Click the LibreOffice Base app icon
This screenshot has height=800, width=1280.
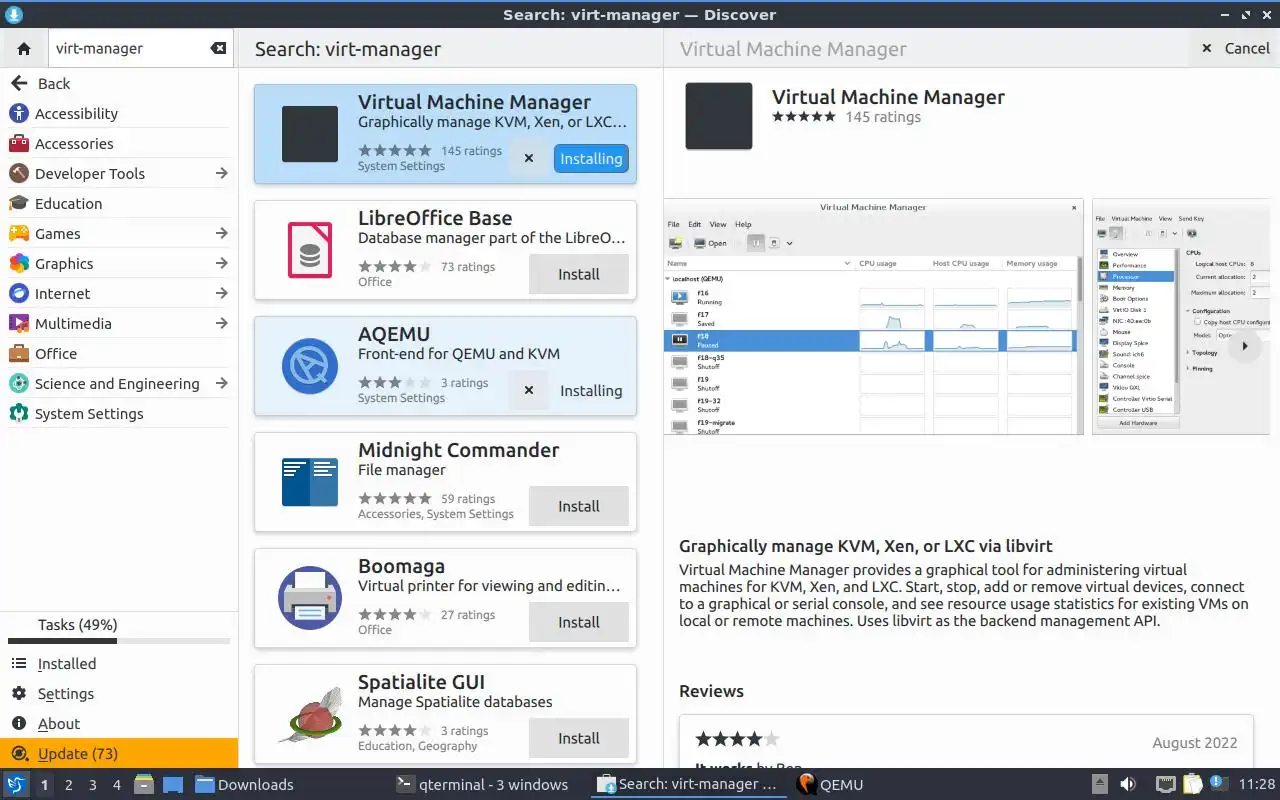click(310, 250)
